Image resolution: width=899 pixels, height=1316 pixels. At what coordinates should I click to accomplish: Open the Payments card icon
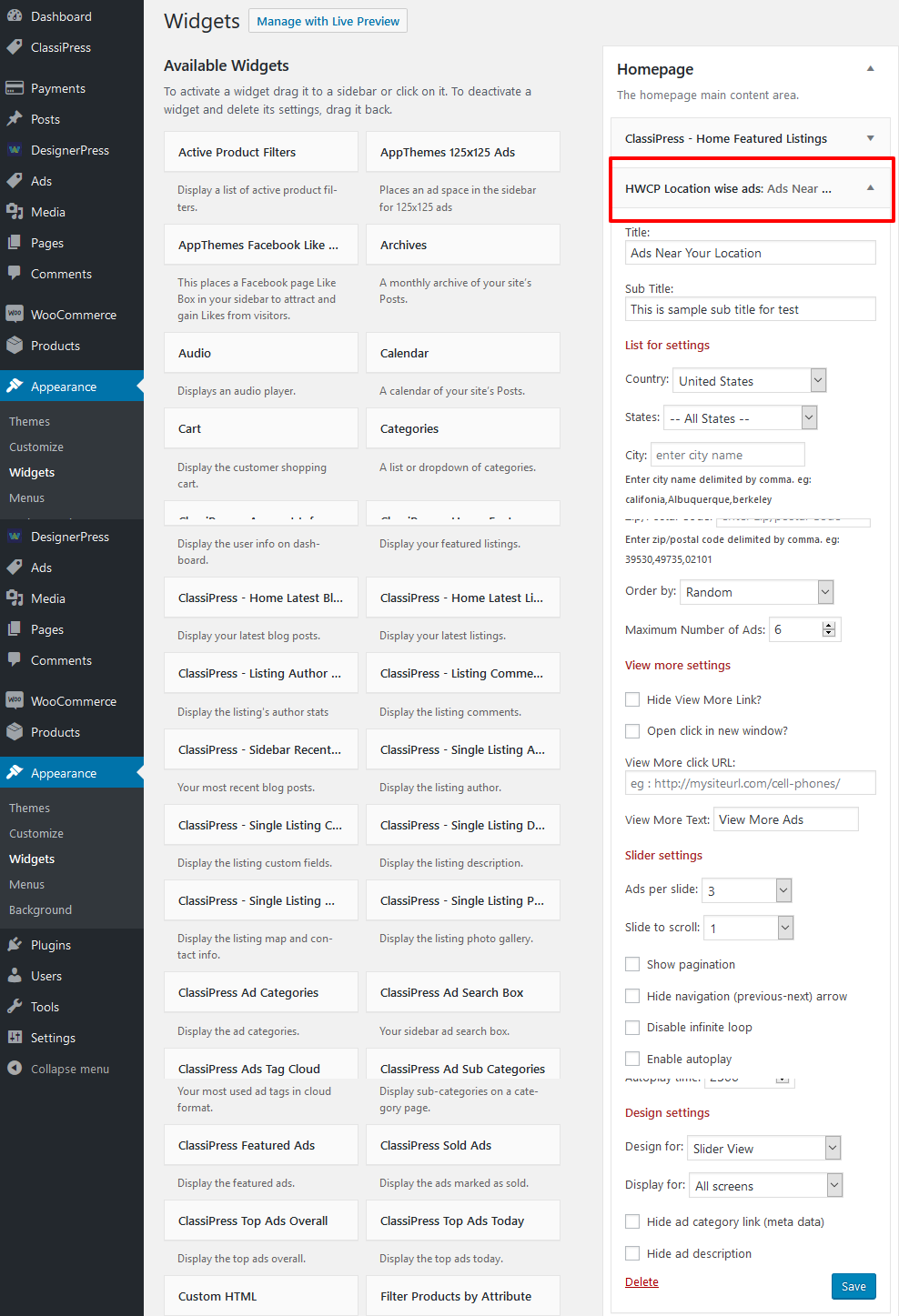point(15,88)
